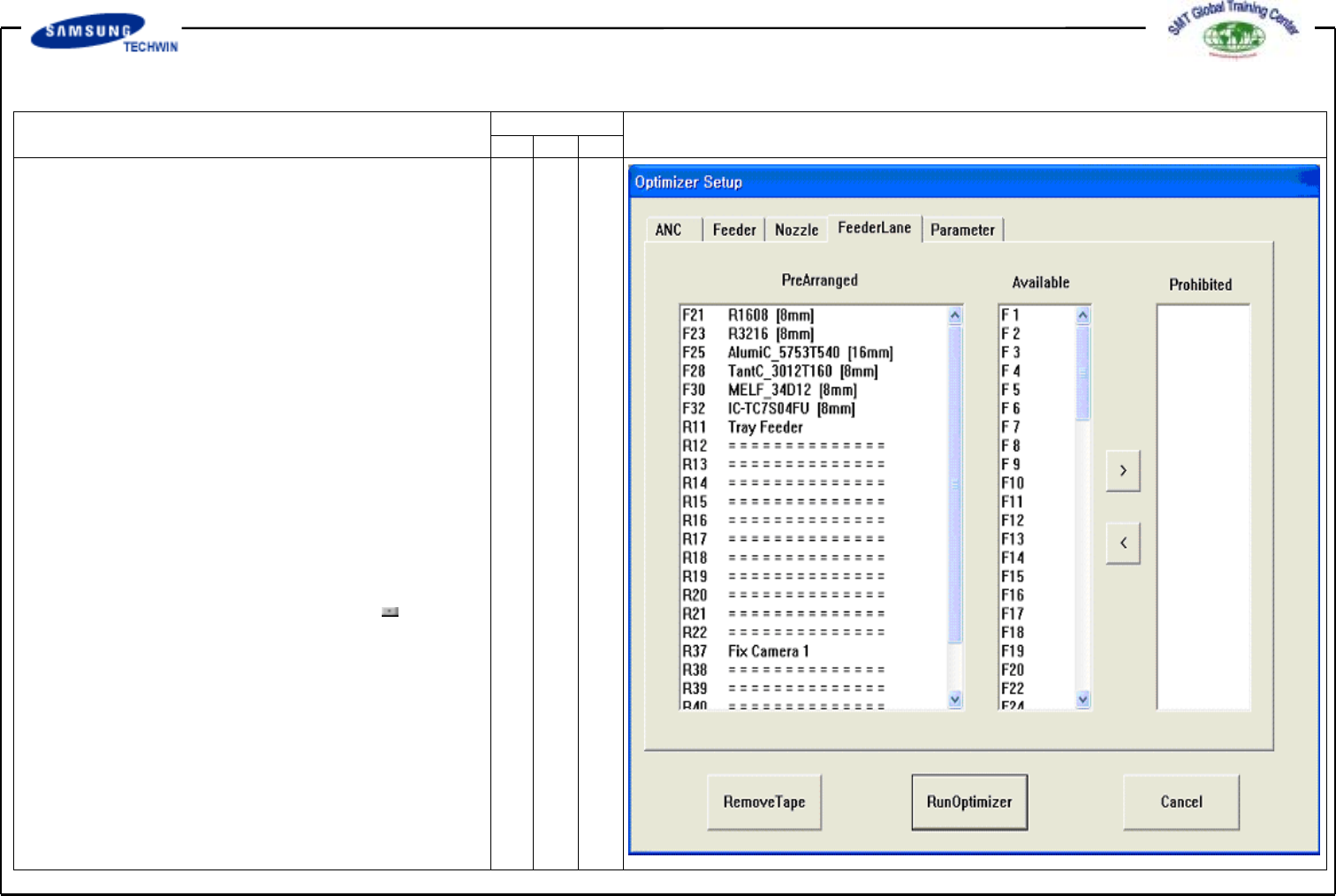1336x896 pixels.
Task: Switch to the Nozzle tab
Action: 796,230
